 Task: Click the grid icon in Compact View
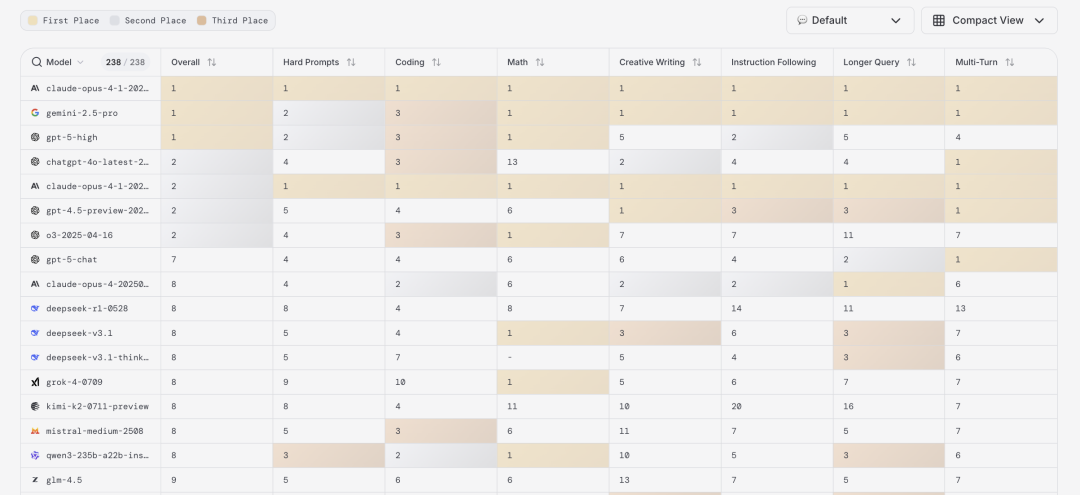click(939, 20)
